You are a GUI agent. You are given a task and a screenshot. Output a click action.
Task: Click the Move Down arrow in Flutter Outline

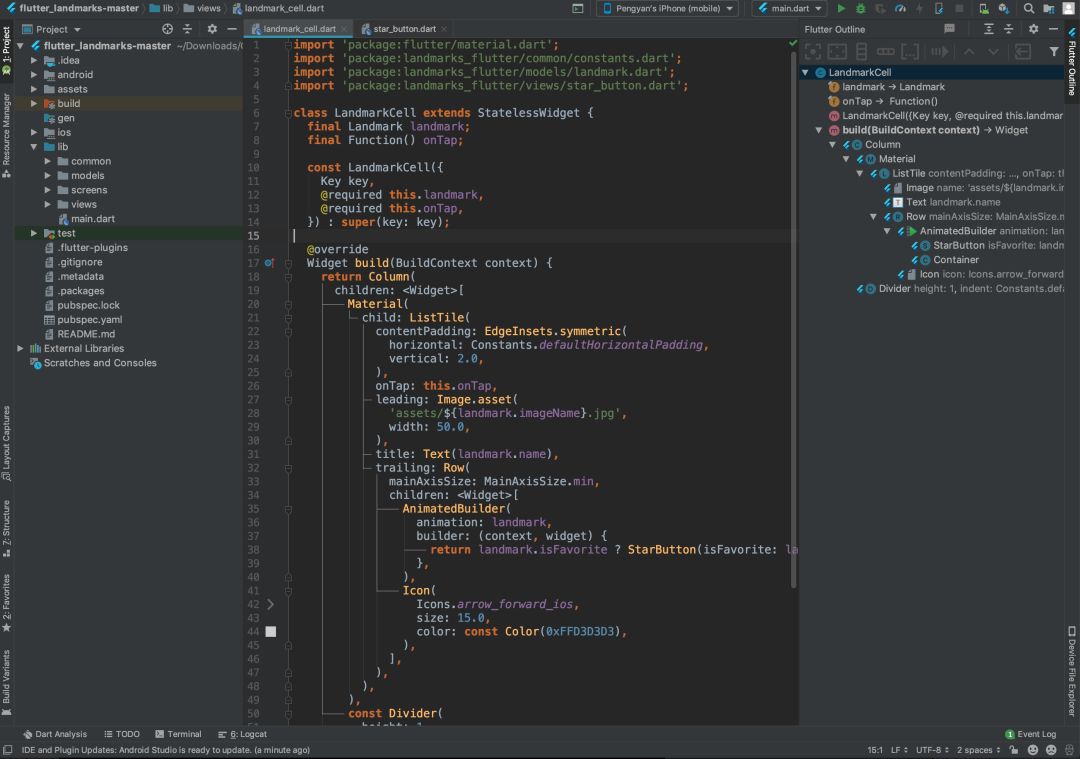[993, 52]
